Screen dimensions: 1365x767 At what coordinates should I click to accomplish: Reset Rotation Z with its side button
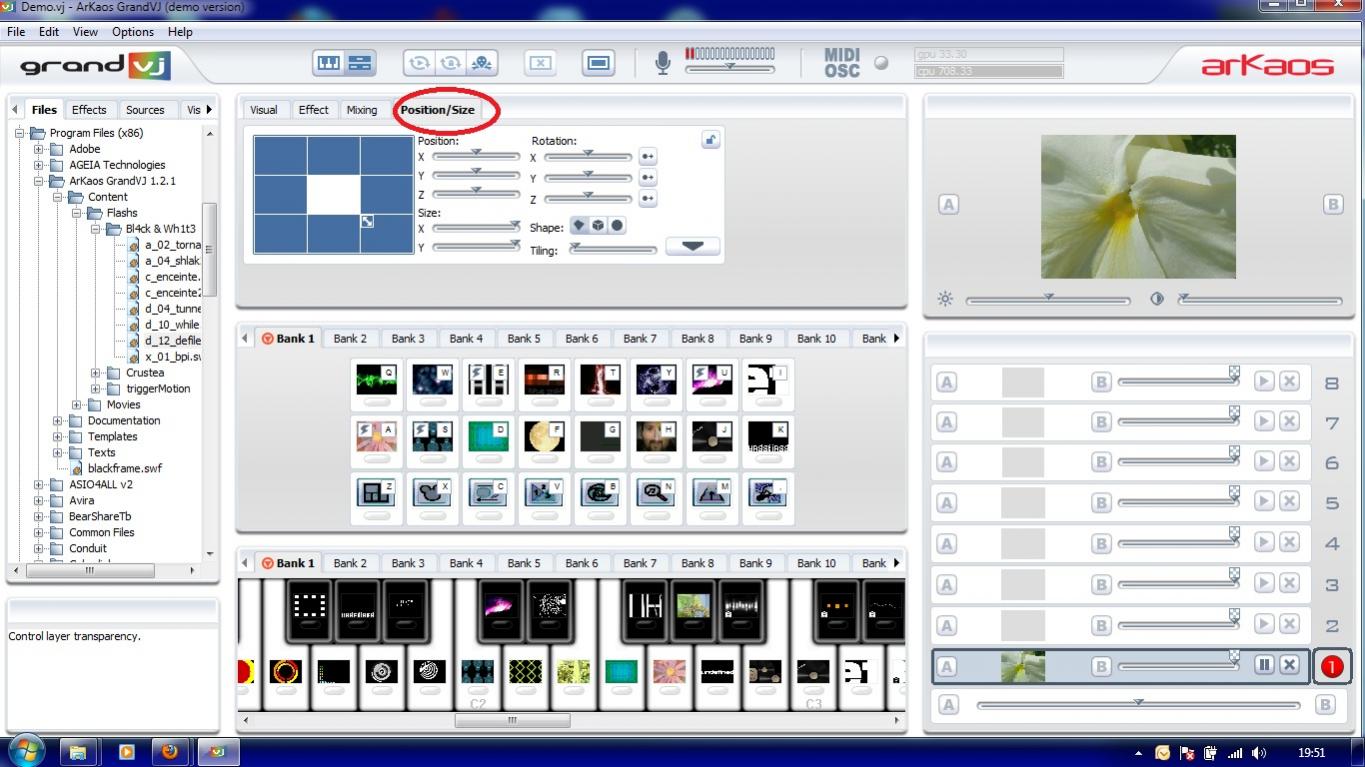coord(647,199)
